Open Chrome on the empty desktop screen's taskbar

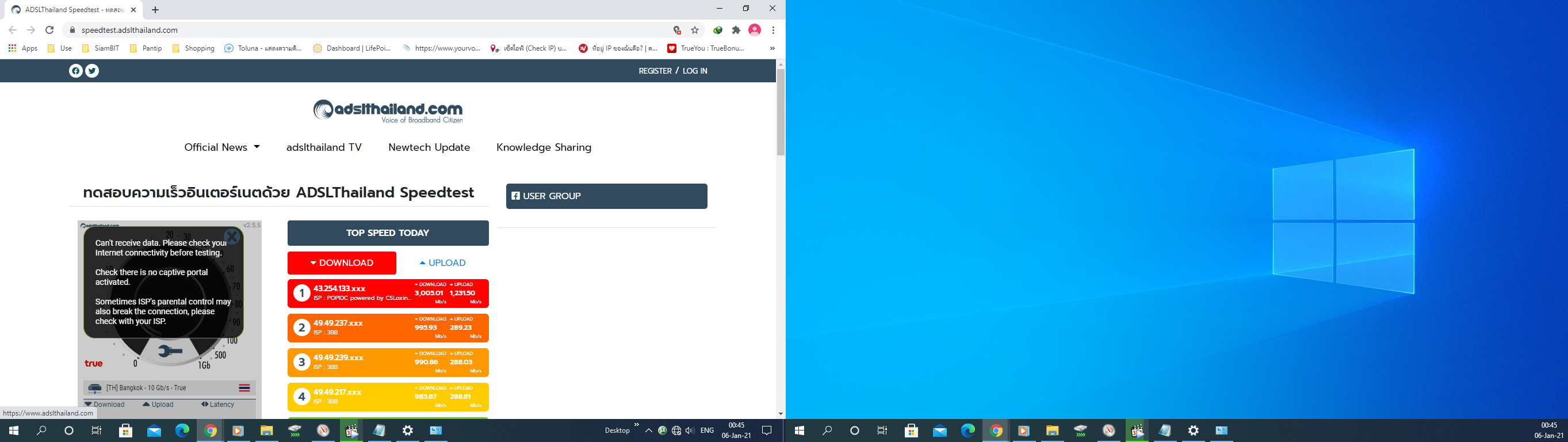996,430
